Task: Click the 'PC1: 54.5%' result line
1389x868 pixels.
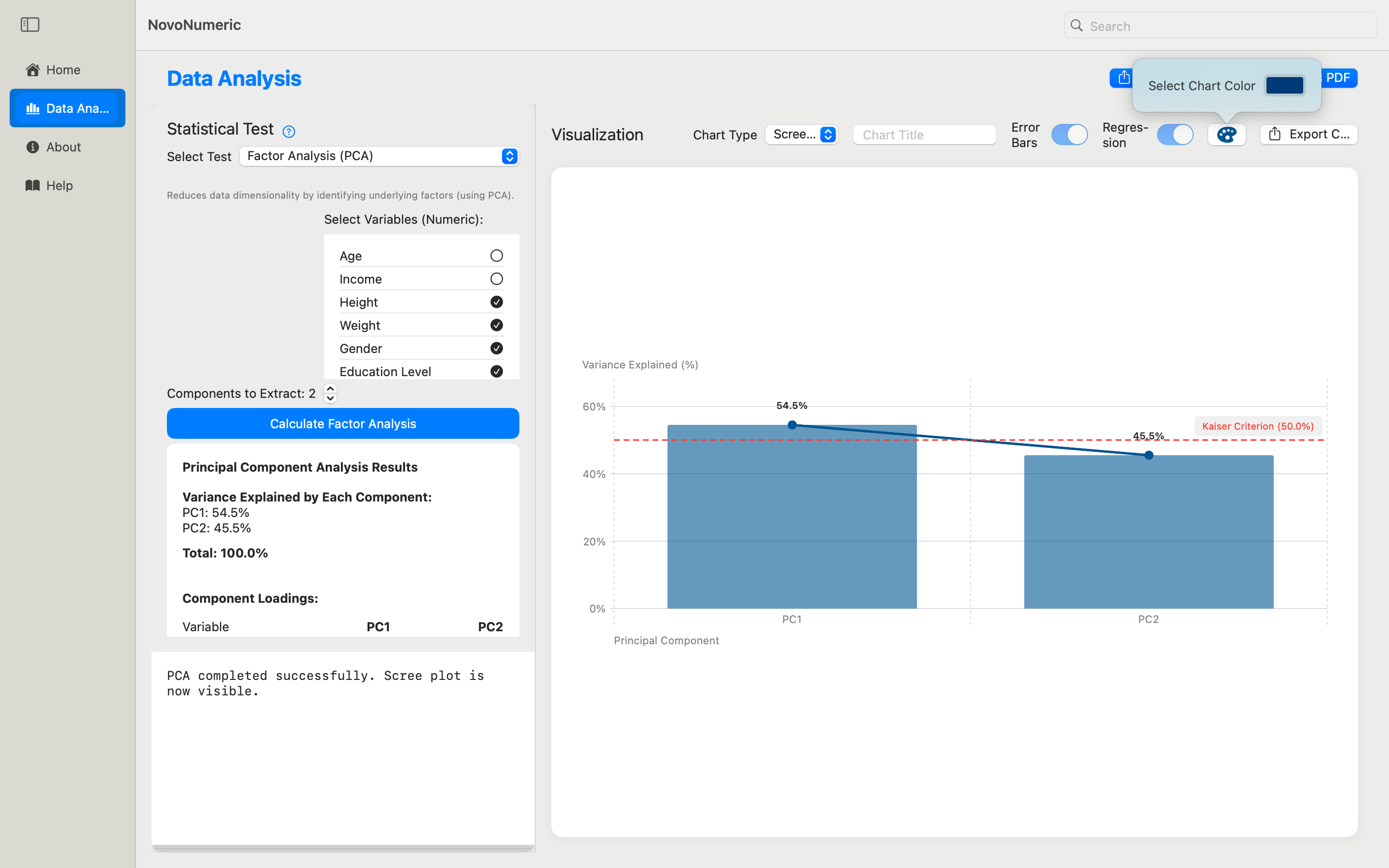Action: pyautogui.click(x=216, y=512)
